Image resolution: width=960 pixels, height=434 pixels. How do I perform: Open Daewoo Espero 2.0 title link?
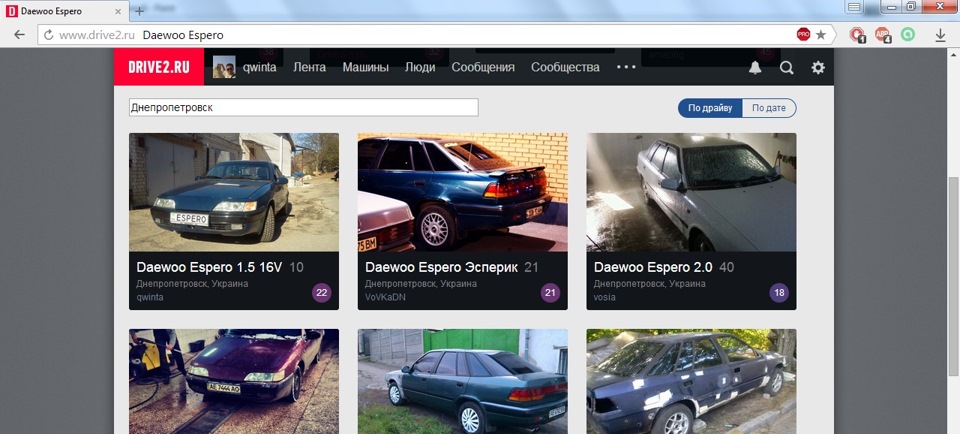click(x=653, y=268)
